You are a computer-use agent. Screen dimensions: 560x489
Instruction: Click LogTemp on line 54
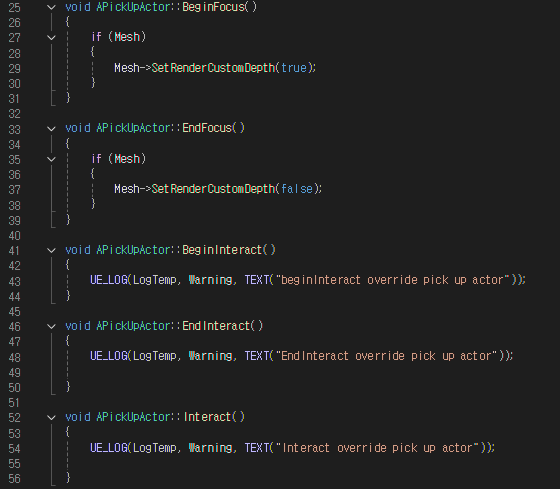tap(154, 448)
